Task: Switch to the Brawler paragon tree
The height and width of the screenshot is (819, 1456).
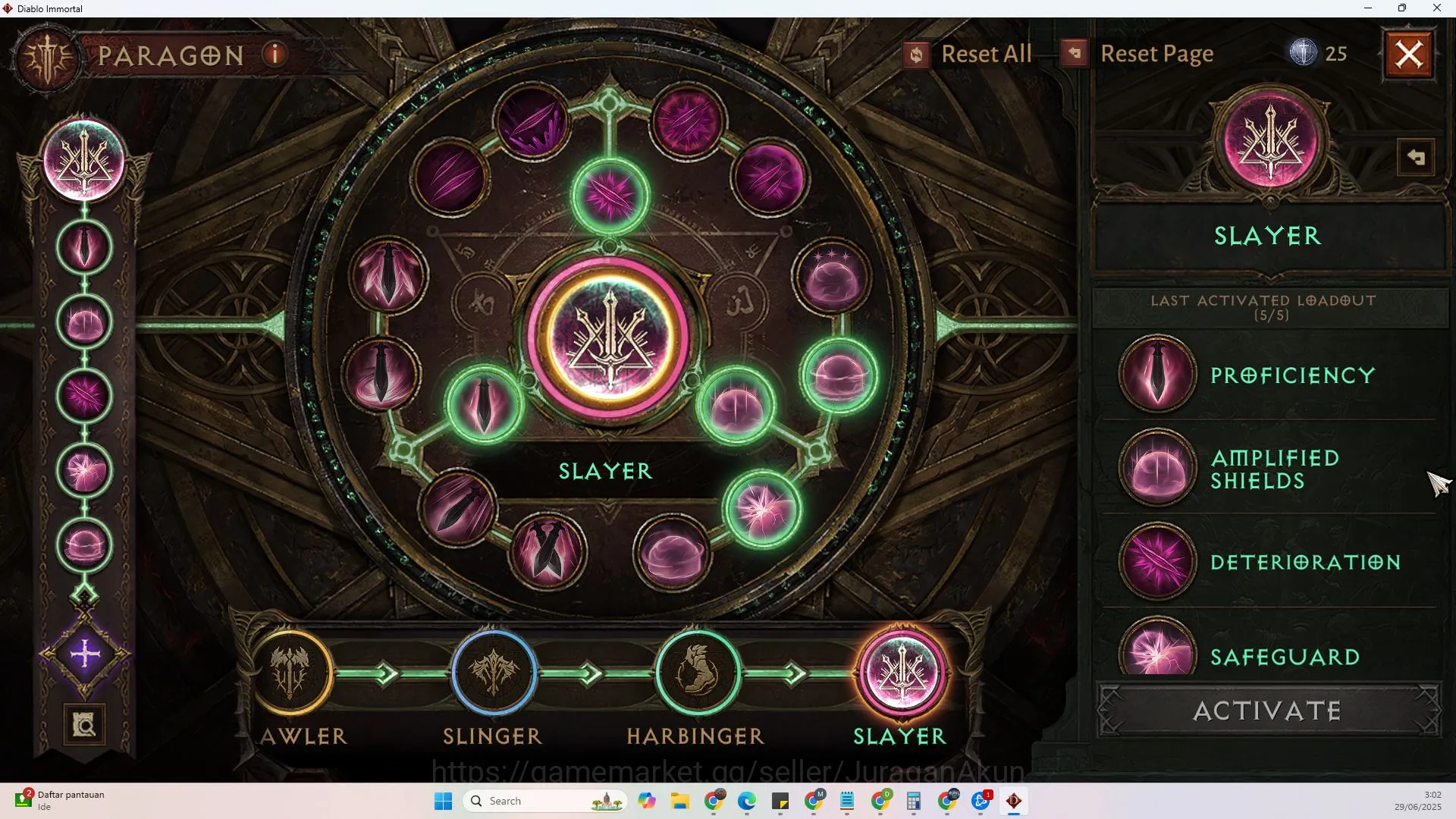Action: [x=291, y=673]
